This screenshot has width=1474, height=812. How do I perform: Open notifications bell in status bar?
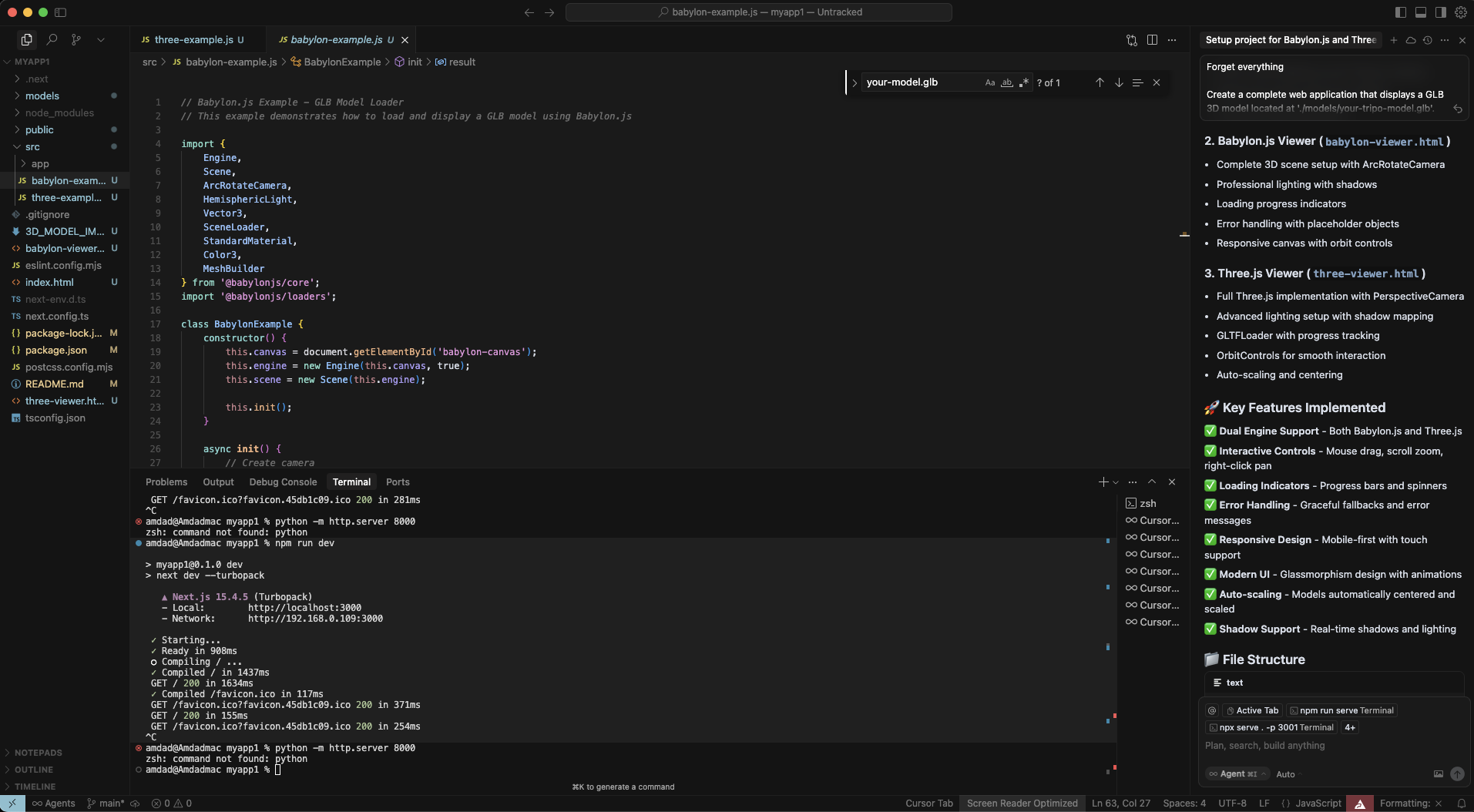(1461, 804)
